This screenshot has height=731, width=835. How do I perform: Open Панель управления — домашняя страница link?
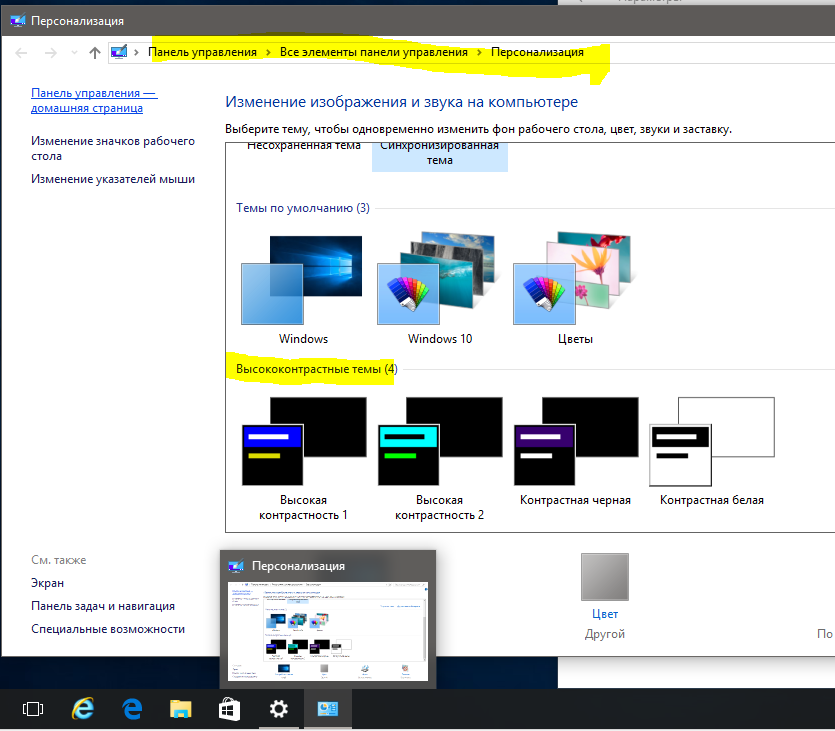94,100
